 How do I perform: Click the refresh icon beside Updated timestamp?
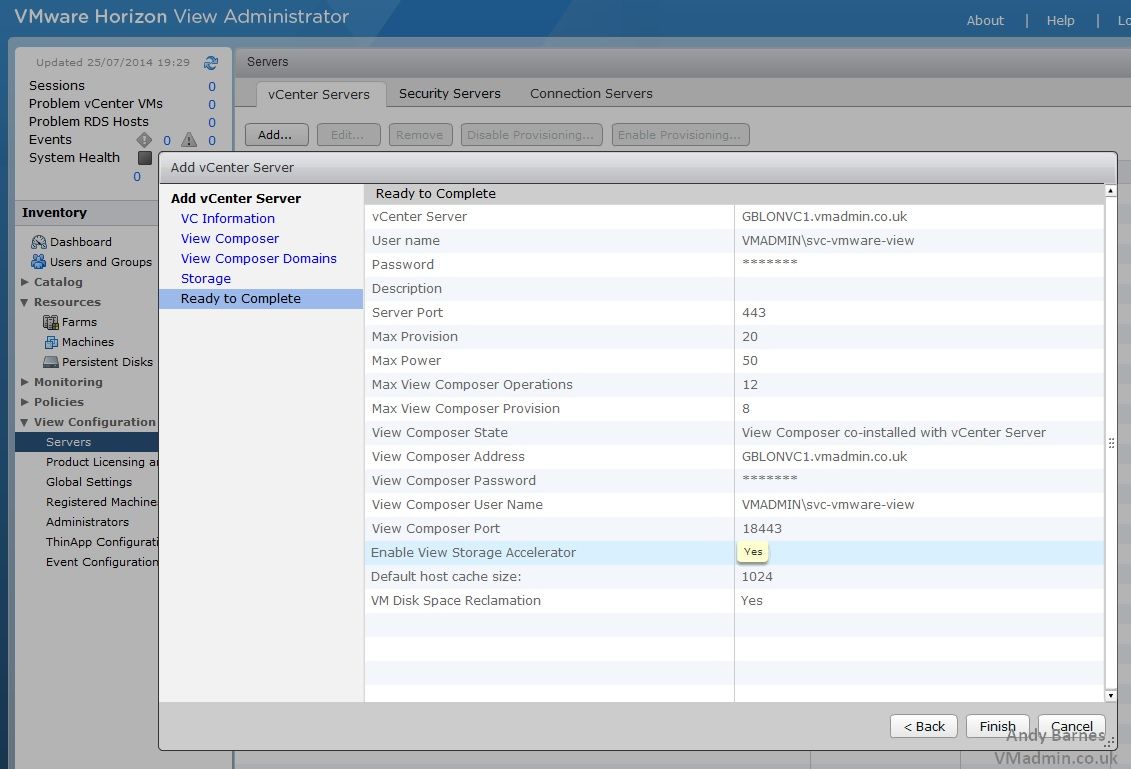coord(211,63)
